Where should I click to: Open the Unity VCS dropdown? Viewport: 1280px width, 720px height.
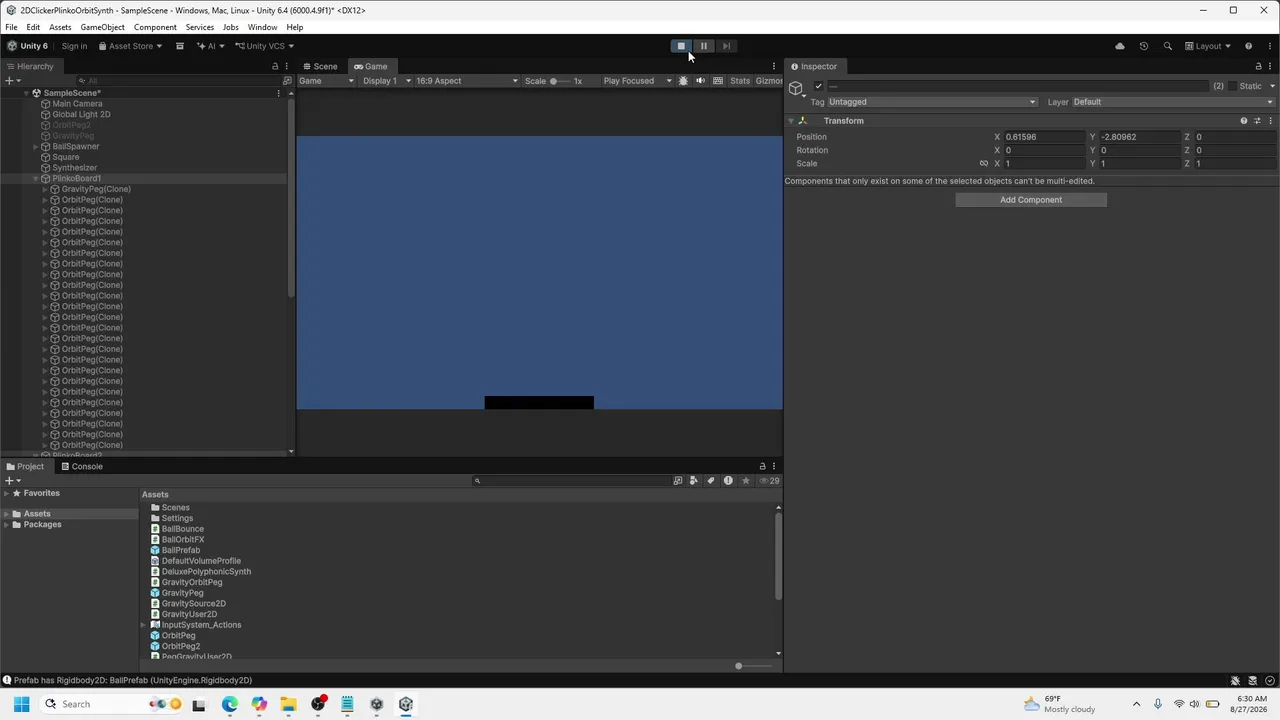tap(264, 46)
